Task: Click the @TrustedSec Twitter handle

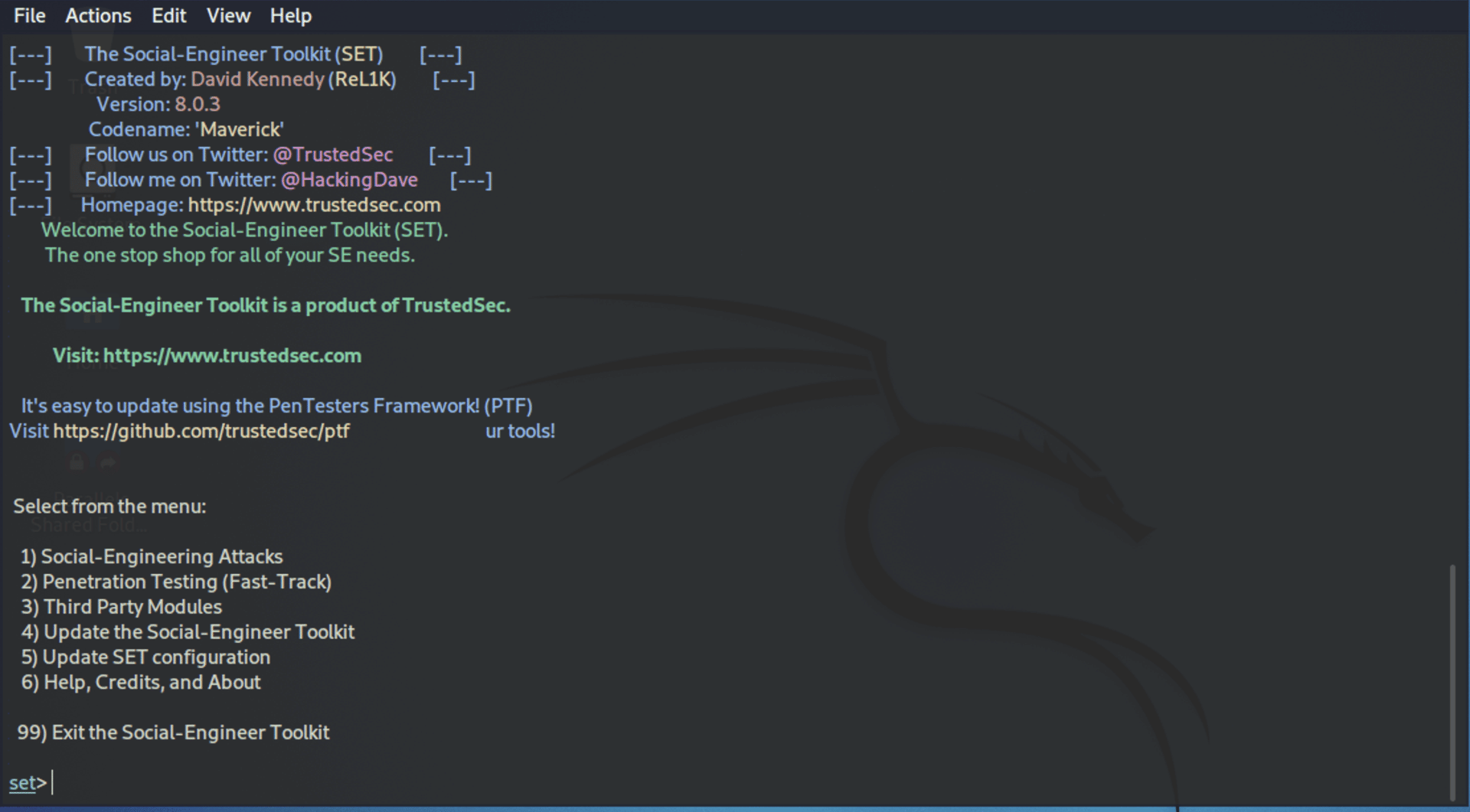Action: tap(332, 155)
